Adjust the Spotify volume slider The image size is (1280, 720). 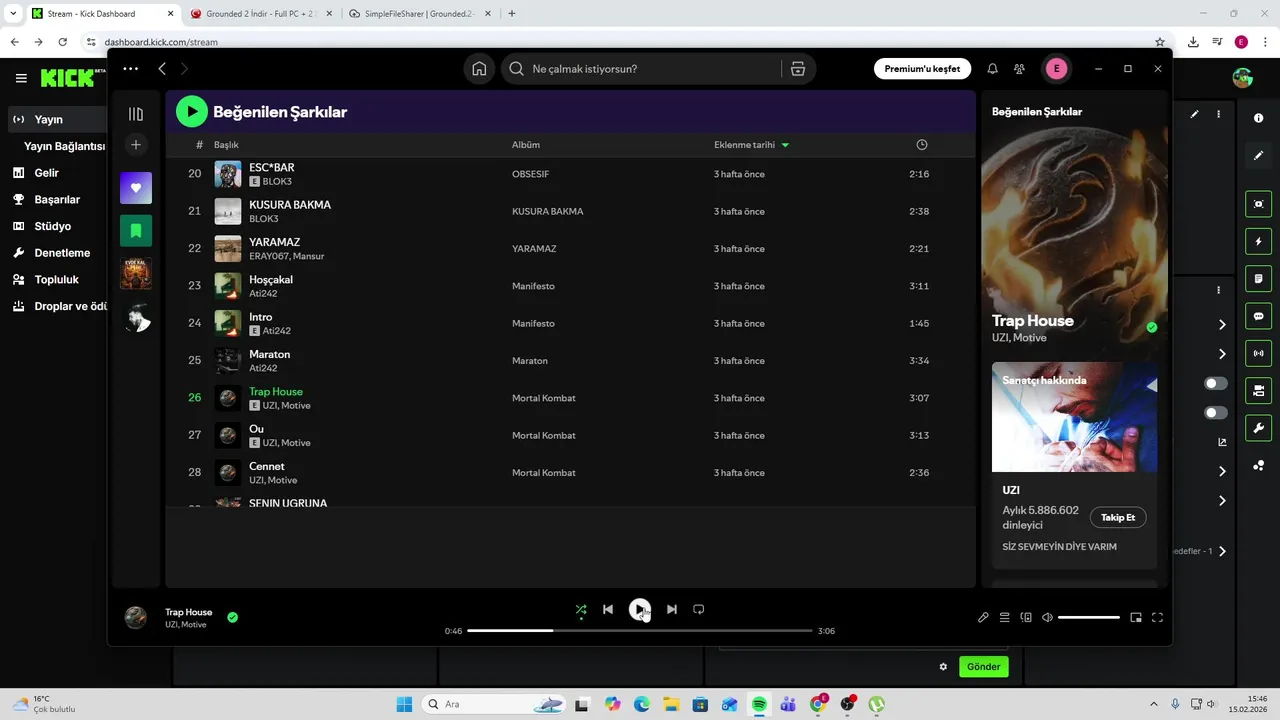pos(1089,617)
